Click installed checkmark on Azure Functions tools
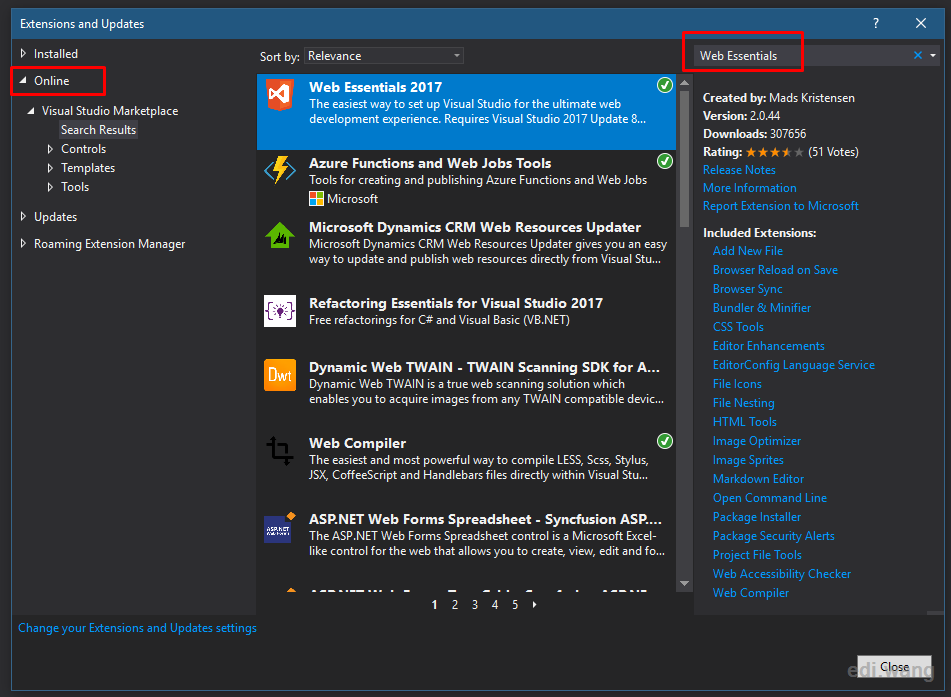 point(665,161)
